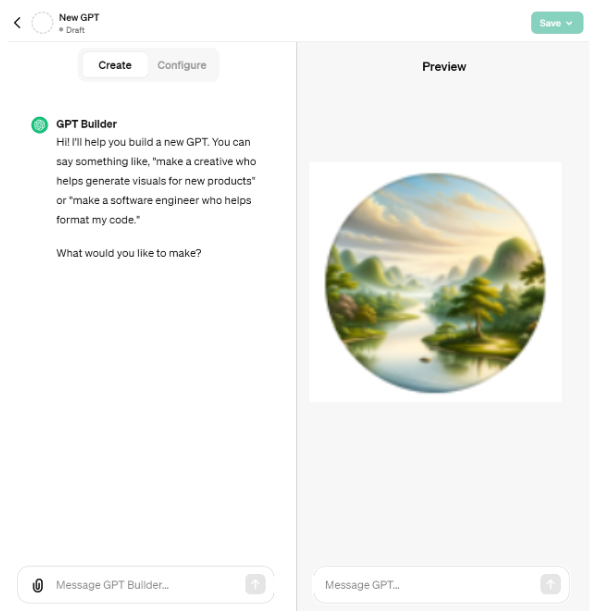Click the GPT Builder greeting message text
Viewport: 591px width, 615px height.
[156, 181]
